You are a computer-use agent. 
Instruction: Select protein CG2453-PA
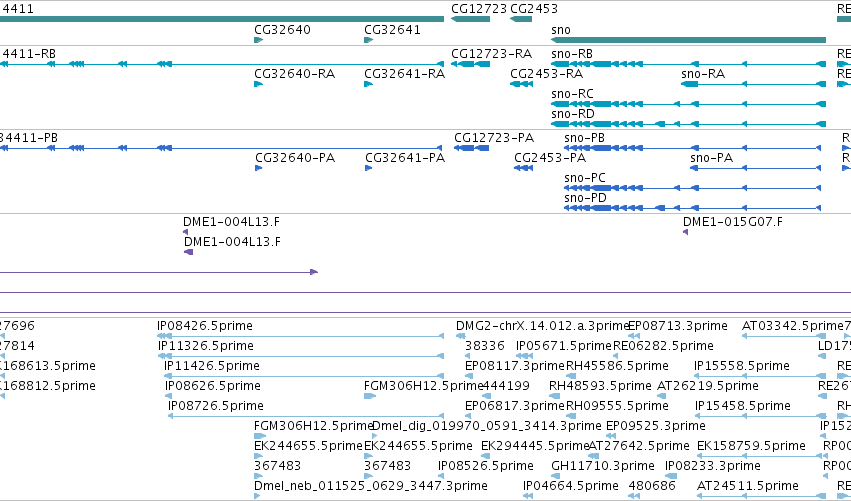click(524, 168)
